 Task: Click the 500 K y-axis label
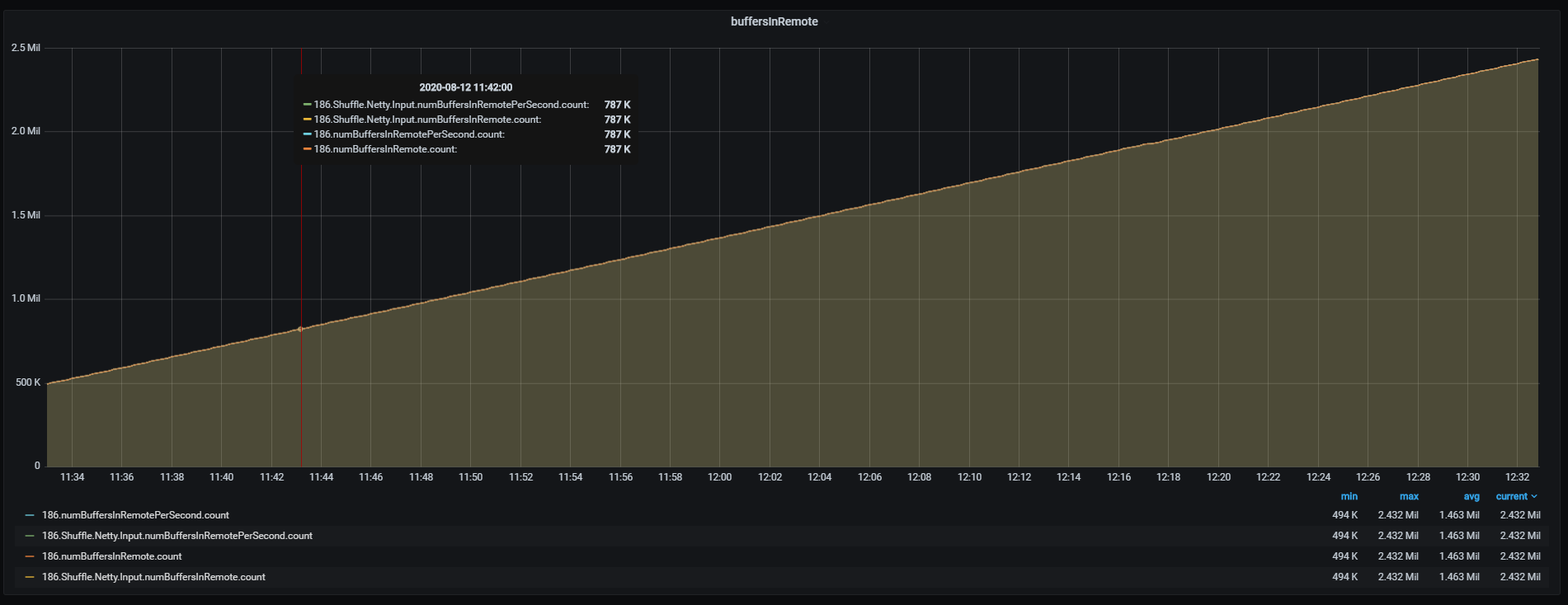[x=28, y=382]
